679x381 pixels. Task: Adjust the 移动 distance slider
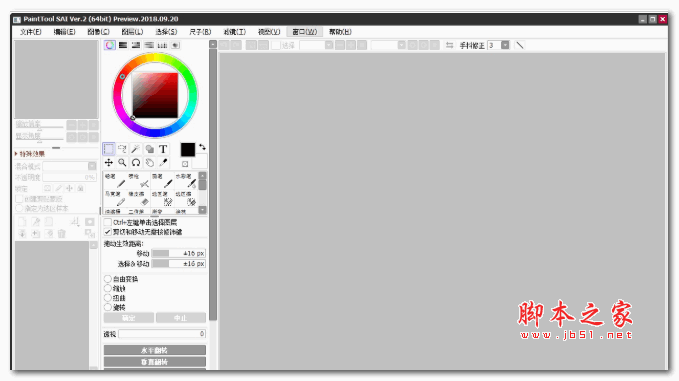[178, 253]
